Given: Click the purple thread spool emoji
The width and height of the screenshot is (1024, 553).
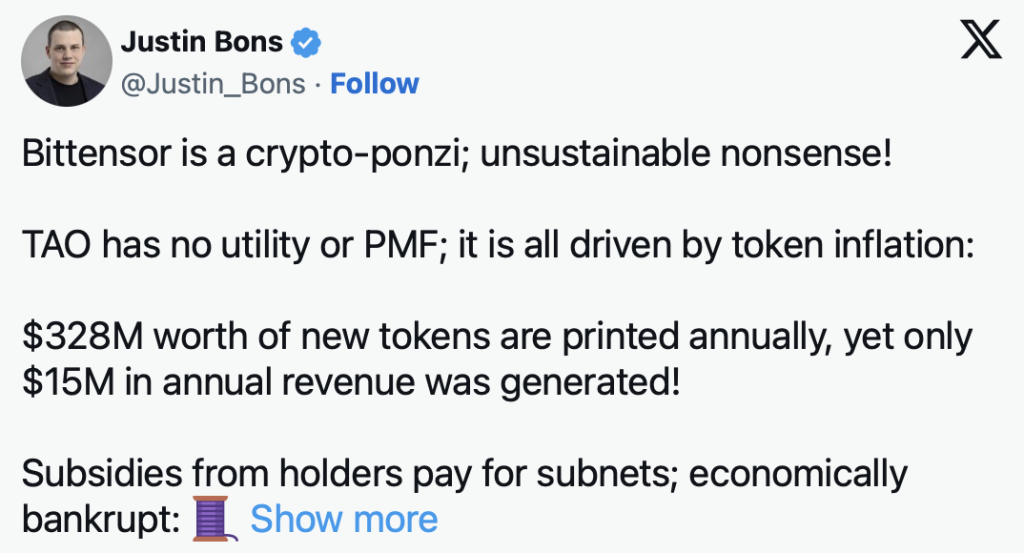Looking at the screenshot, I should [214, 518].
